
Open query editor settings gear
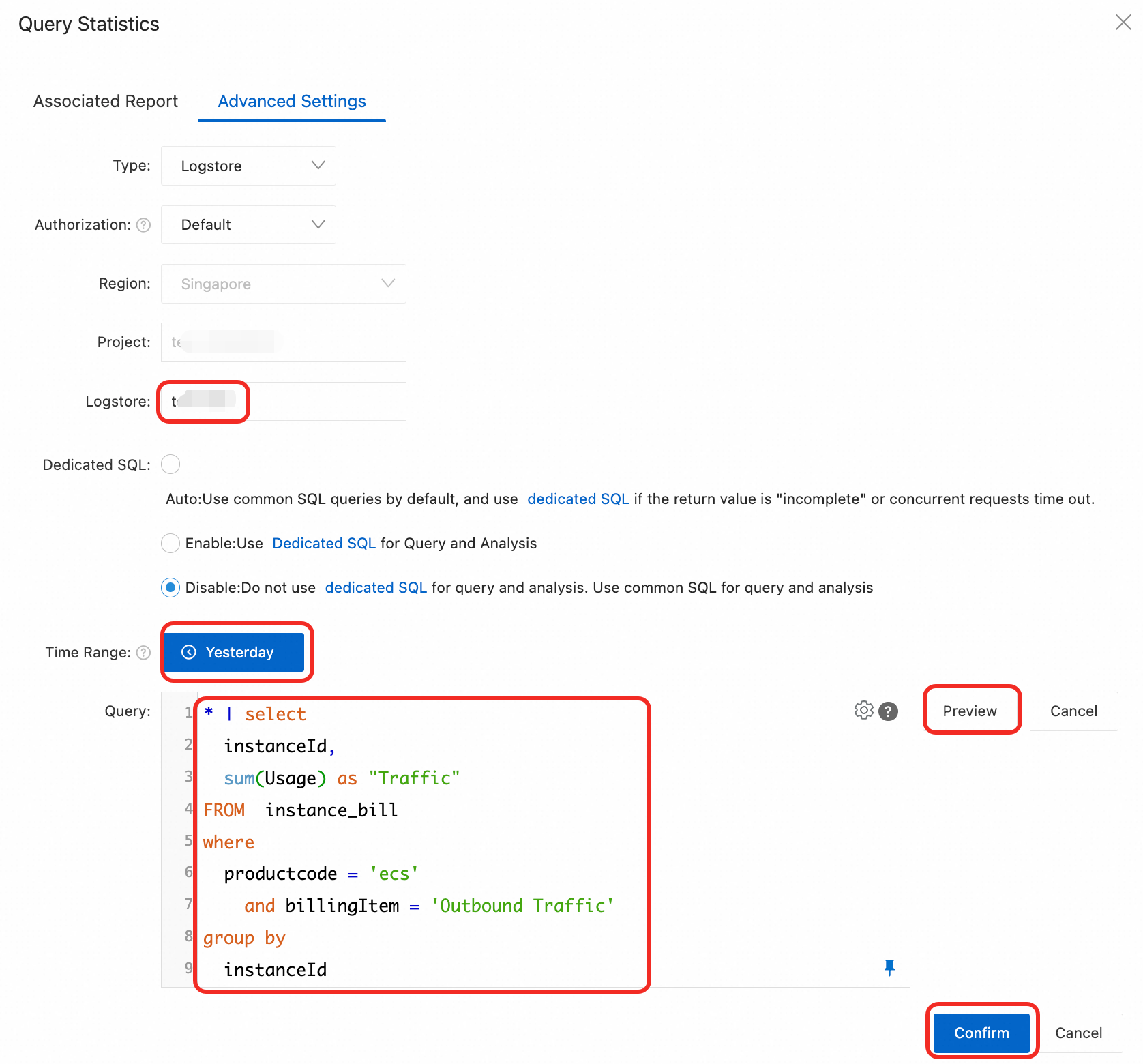(x=863, y=711)
